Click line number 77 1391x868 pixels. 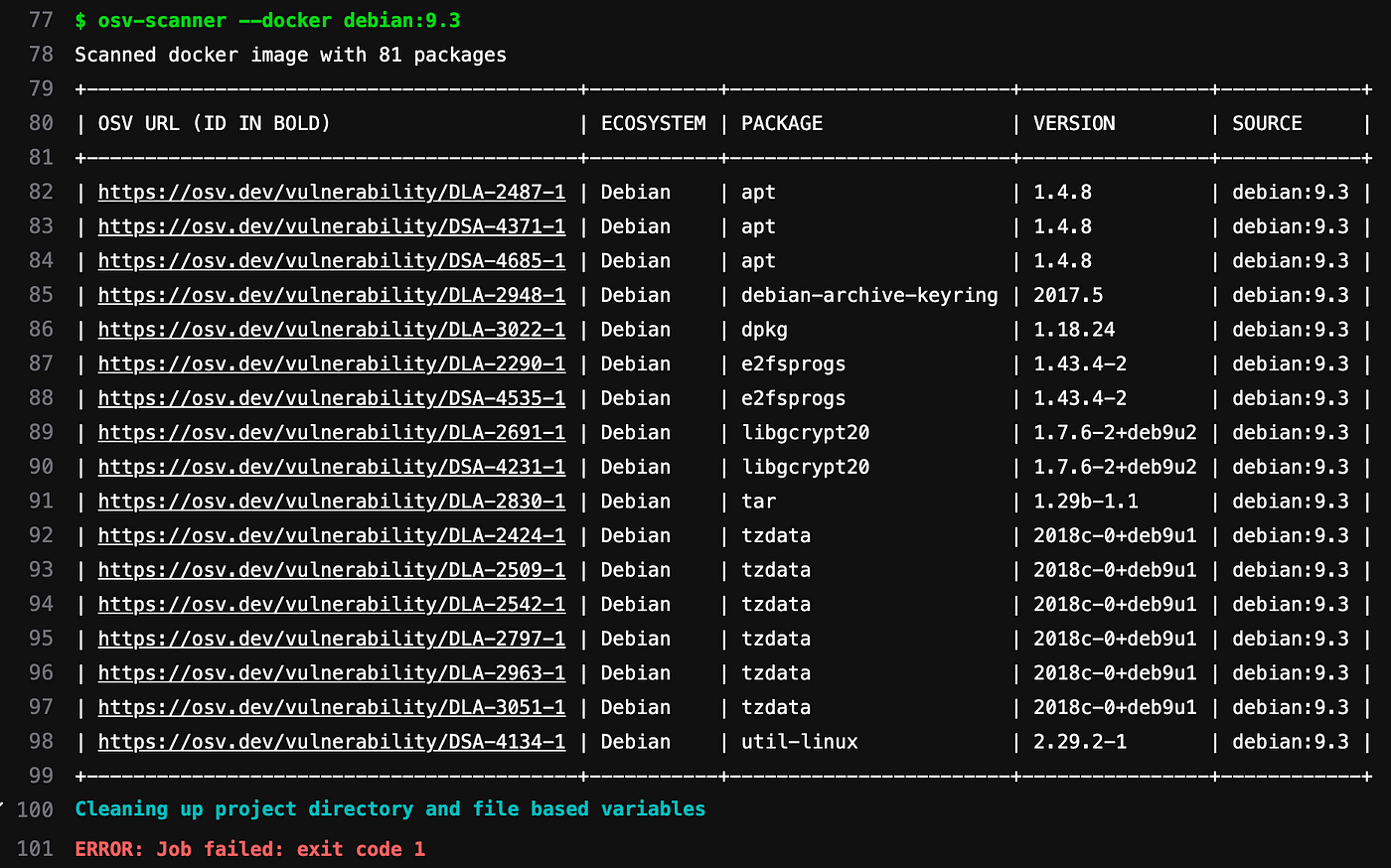tap(41, 21)
